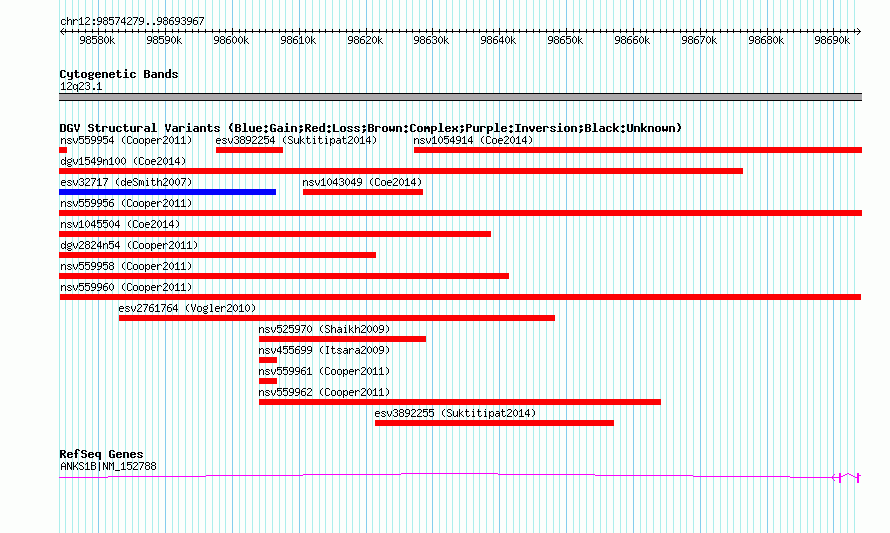Click the 98580k ruler tick label
Image resolution: width=890 pixels, height=533 pixels.
click(97, 40)
